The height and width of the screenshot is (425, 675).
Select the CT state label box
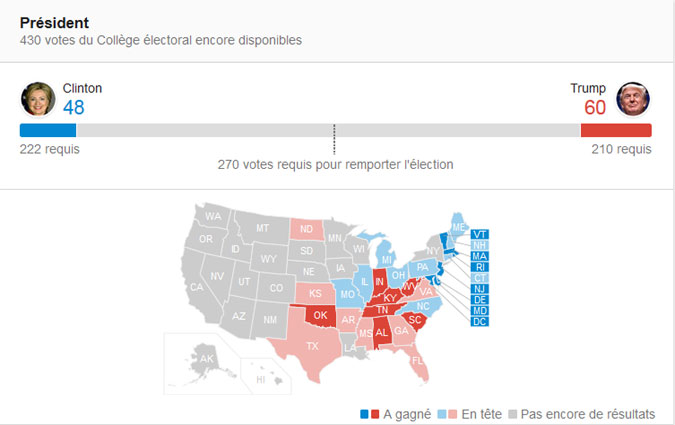[x=480, y=278]
